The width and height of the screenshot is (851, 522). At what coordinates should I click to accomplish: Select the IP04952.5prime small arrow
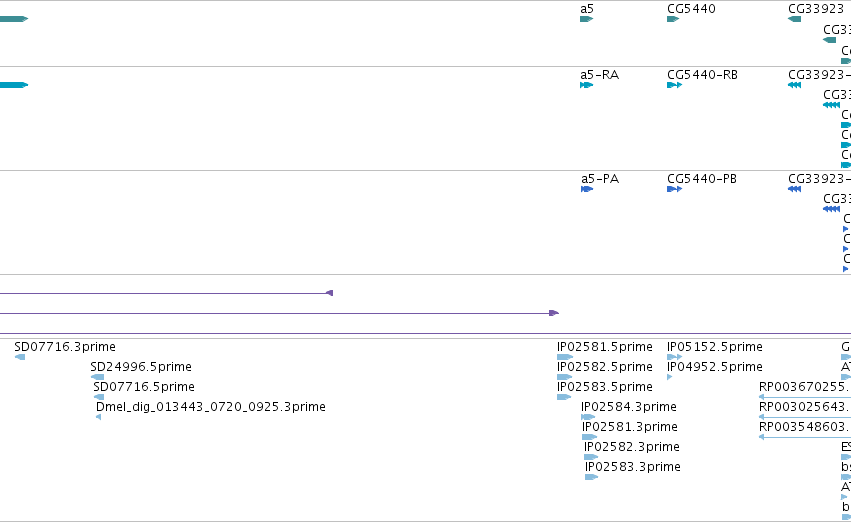[670, 377]
